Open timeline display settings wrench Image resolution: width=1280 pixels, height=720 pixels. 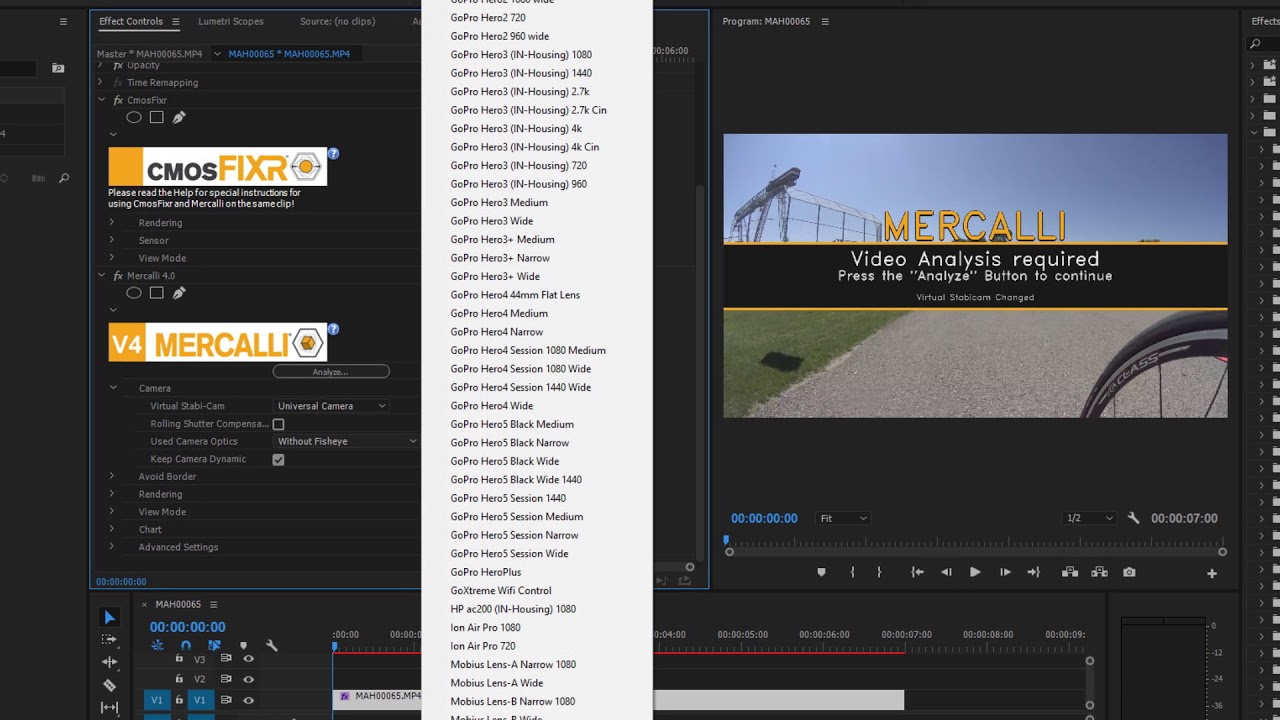tap(271, 646)
